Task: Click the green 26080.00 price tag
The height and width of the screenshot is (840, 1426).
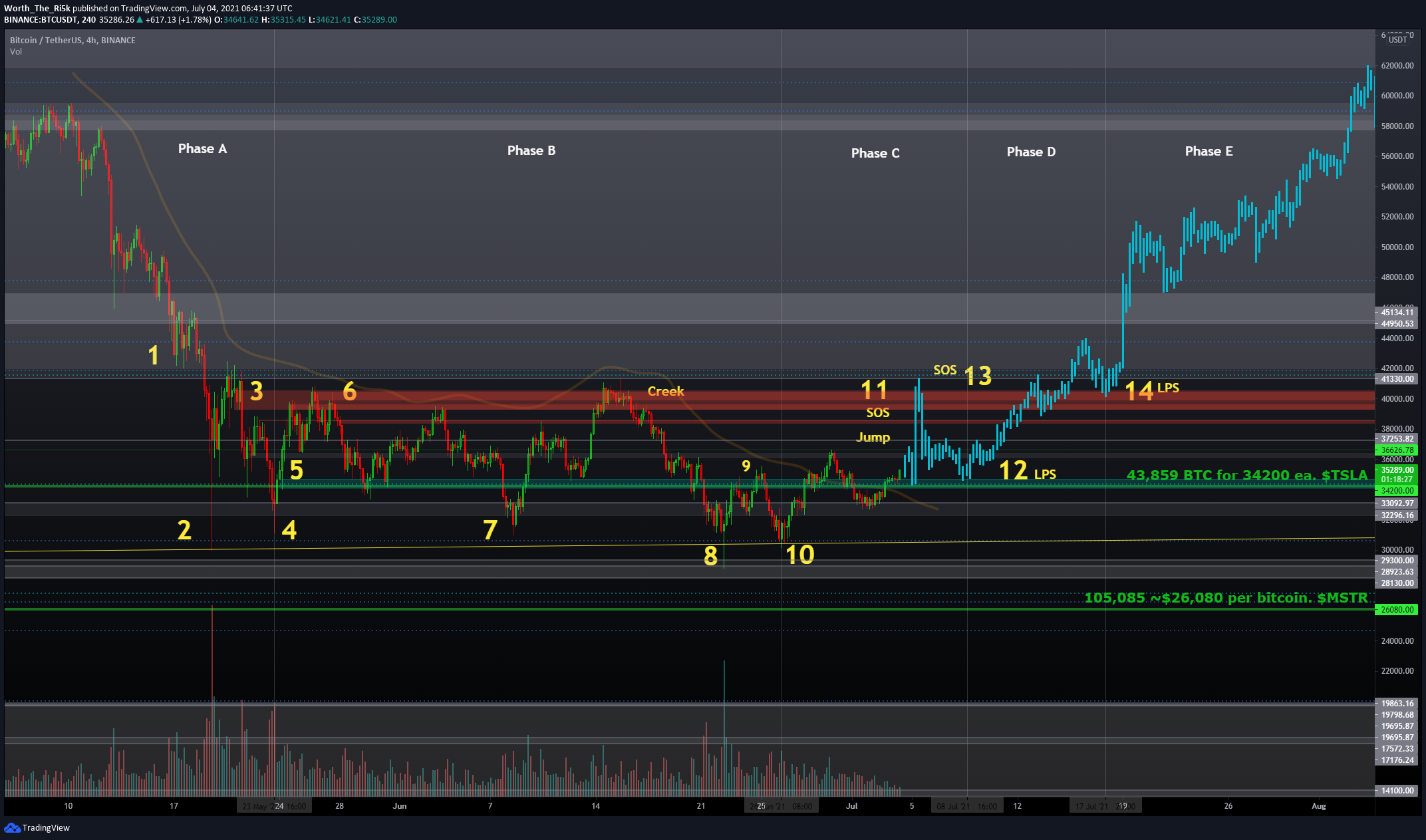Action: point(1396,609)
